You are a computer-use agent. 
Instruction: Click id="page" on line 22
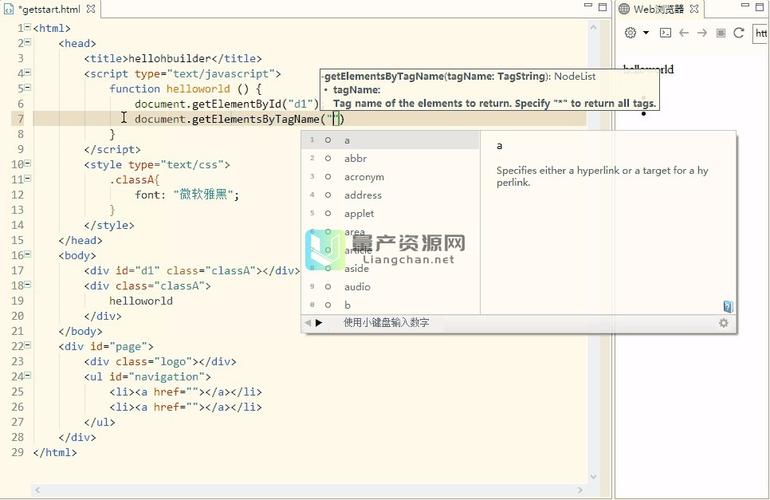click(x=118, y=346)
